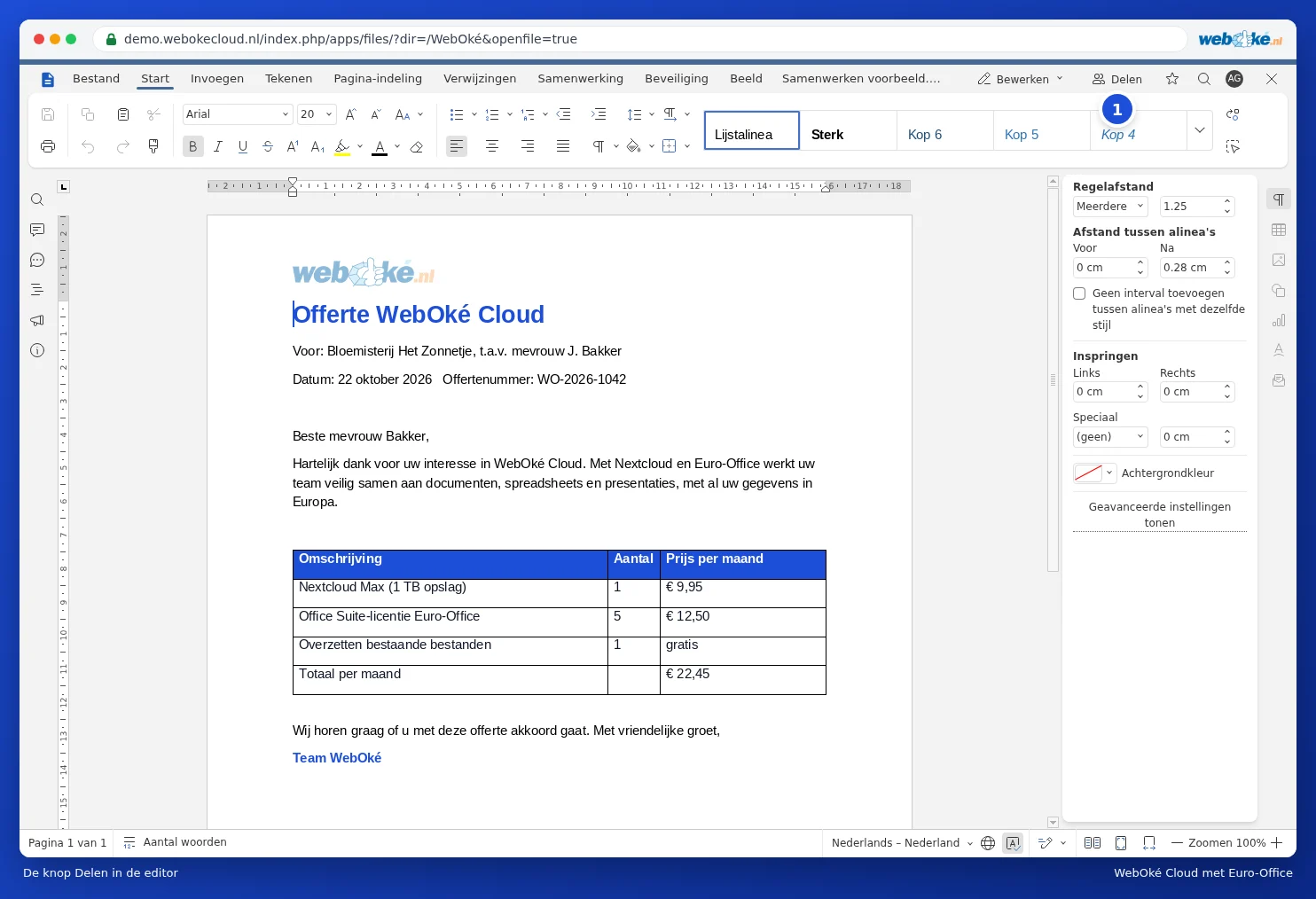Image resolution: width=1316 pixels, height=899 pixels.
Task: Open the Bewerken mode dropdown
Action: pos(1020,79)
